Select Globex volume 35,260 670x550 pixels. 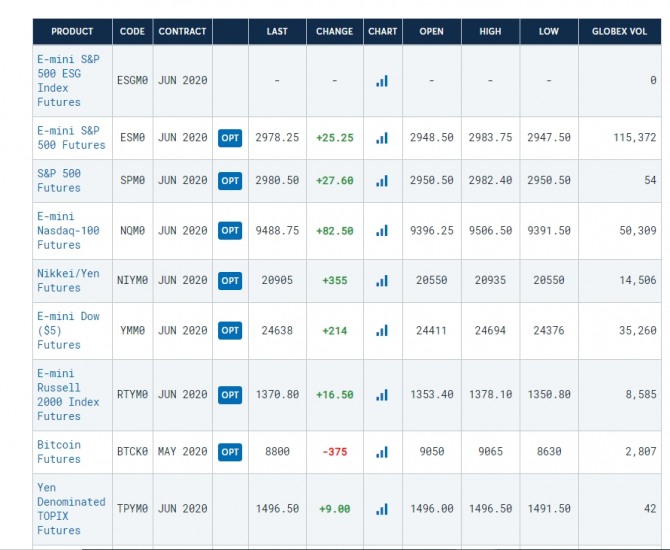(638, 330)
